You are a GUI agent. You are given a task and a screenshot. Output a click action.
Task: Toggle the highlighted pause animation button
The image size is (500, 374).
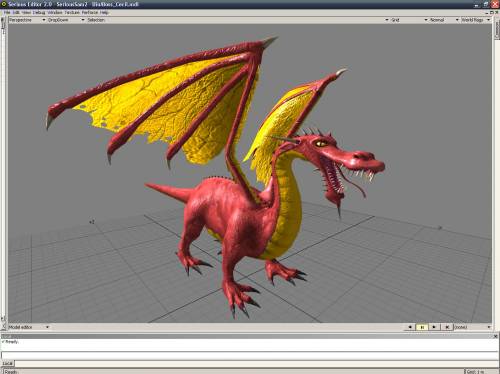[x=422, y=327]
